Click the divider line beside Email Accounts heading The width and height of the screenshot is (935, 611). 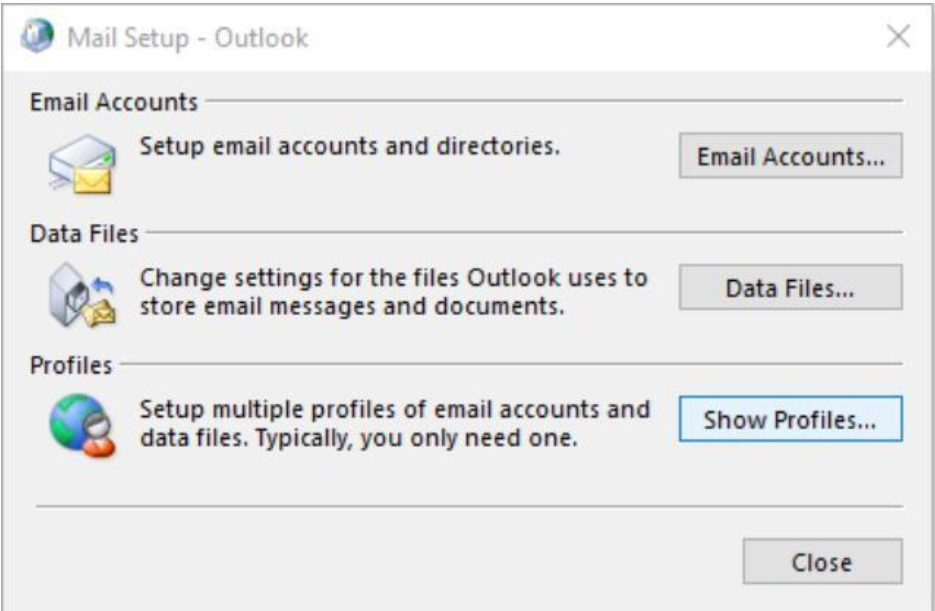click(x=554, y=101)
